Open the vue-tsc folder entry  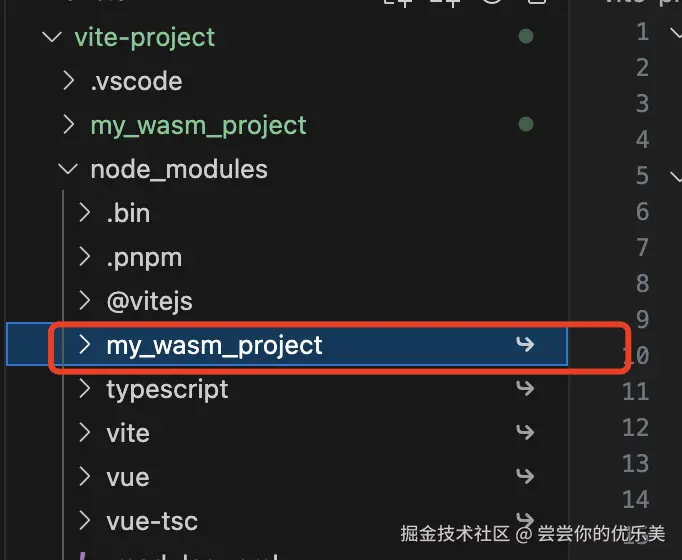coord(152,521)
